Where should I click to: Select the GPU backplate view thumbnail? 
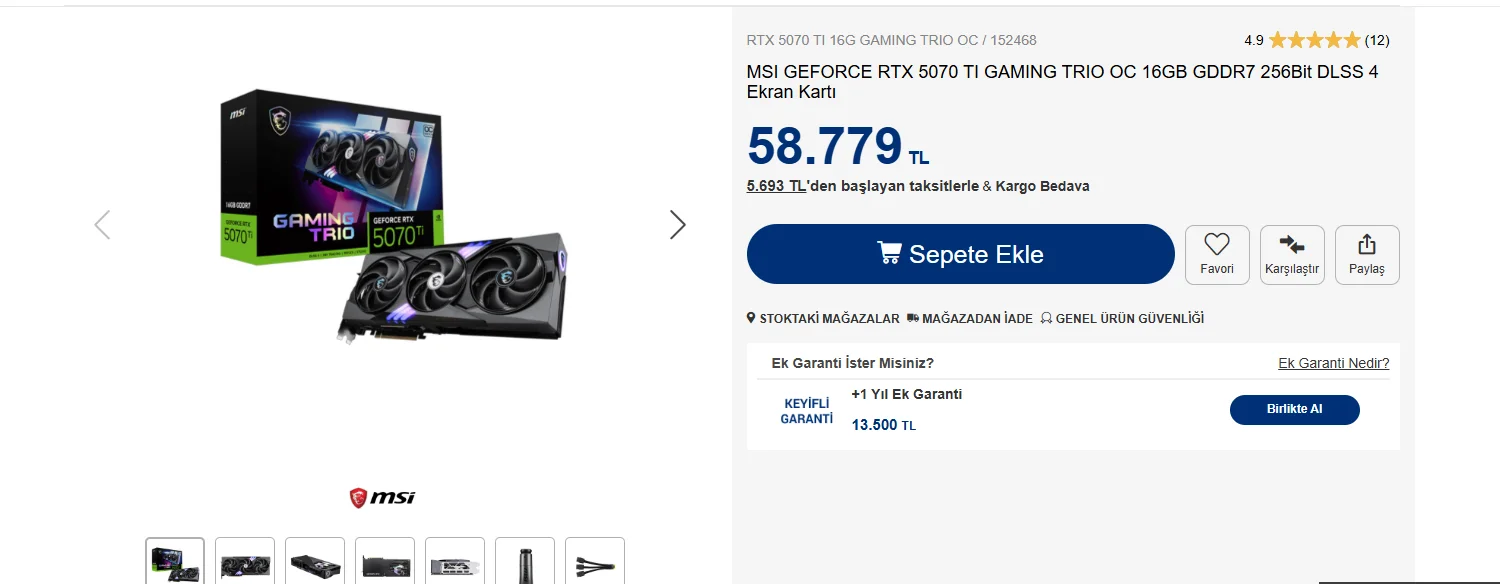coord(385,562)
